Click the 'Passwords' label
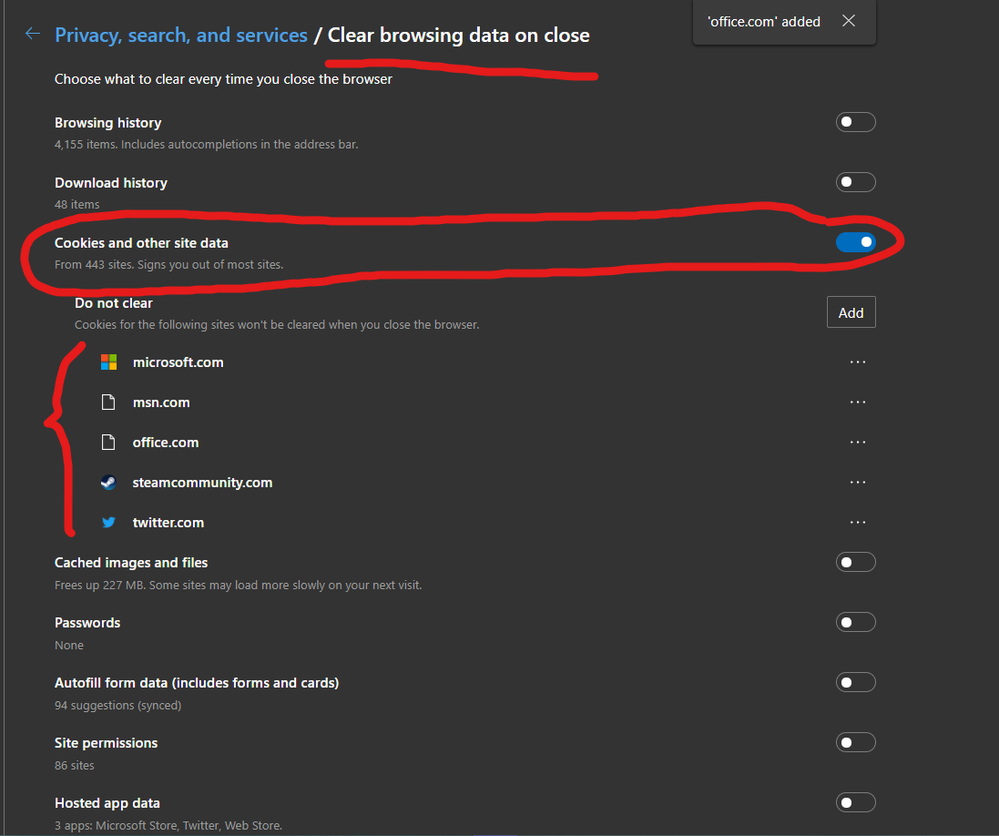The height and width of the screenshot is (836, 999). point(87,623)
